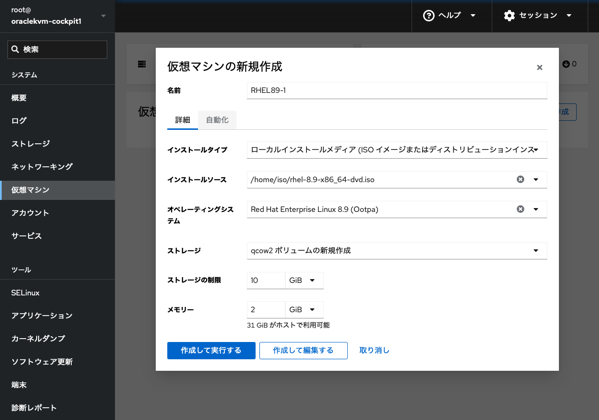This screenshot has width=599, height=420.
Task: Click the 検索 search box
Action: point(57,49)
